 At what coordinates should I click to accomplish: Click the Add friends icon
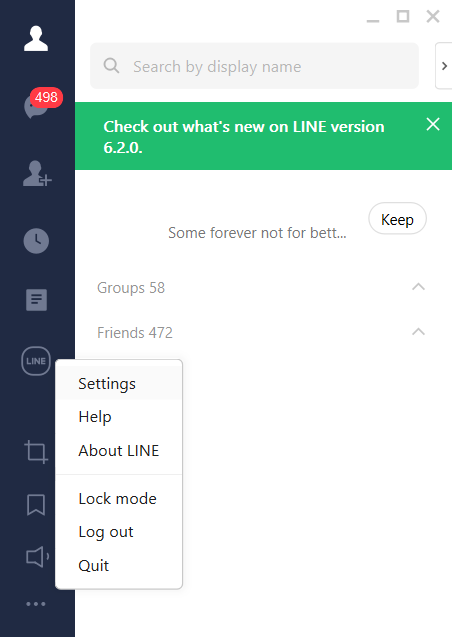[37, 173]
